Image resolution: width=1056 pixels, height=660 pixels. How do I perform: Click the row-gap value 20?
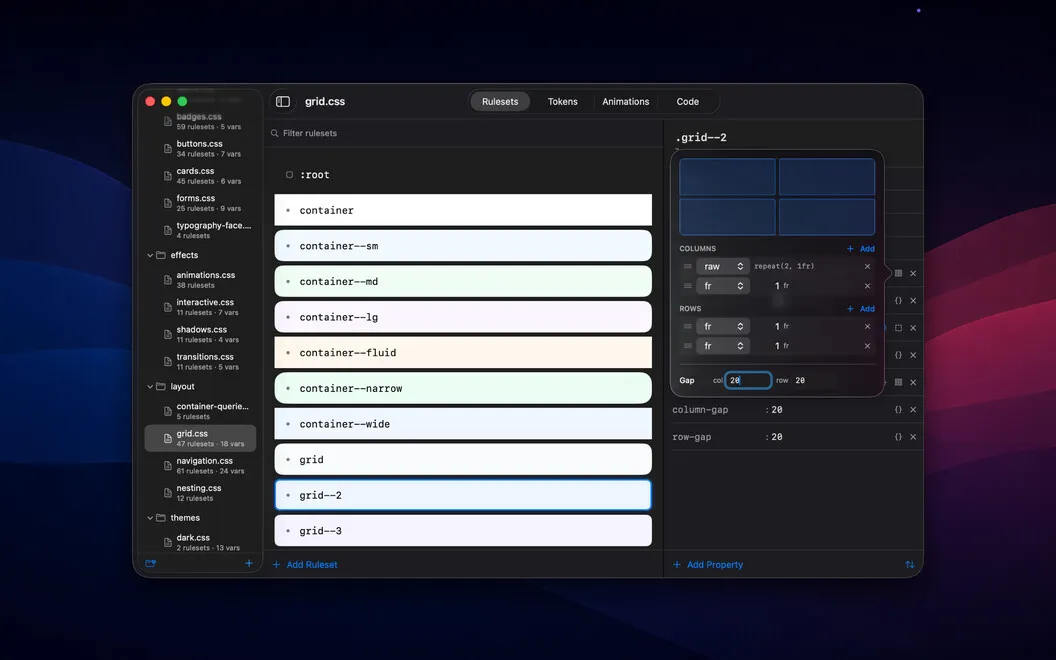[x=777, y=437]
